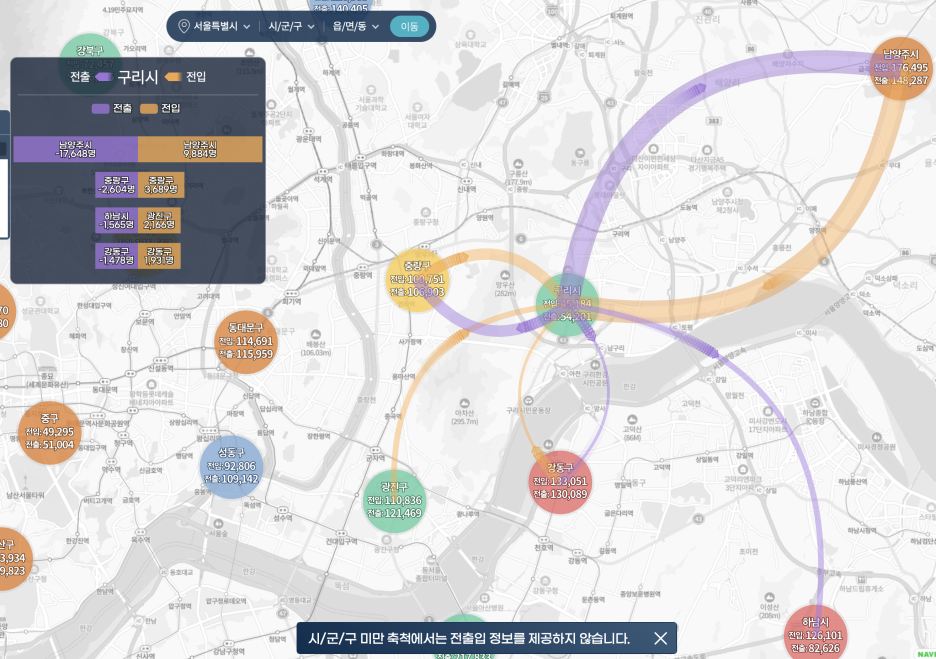This screenshot has height=659, width=936.
Task: Click the orange 전입 legend swatch
Action: pos(149,108)
